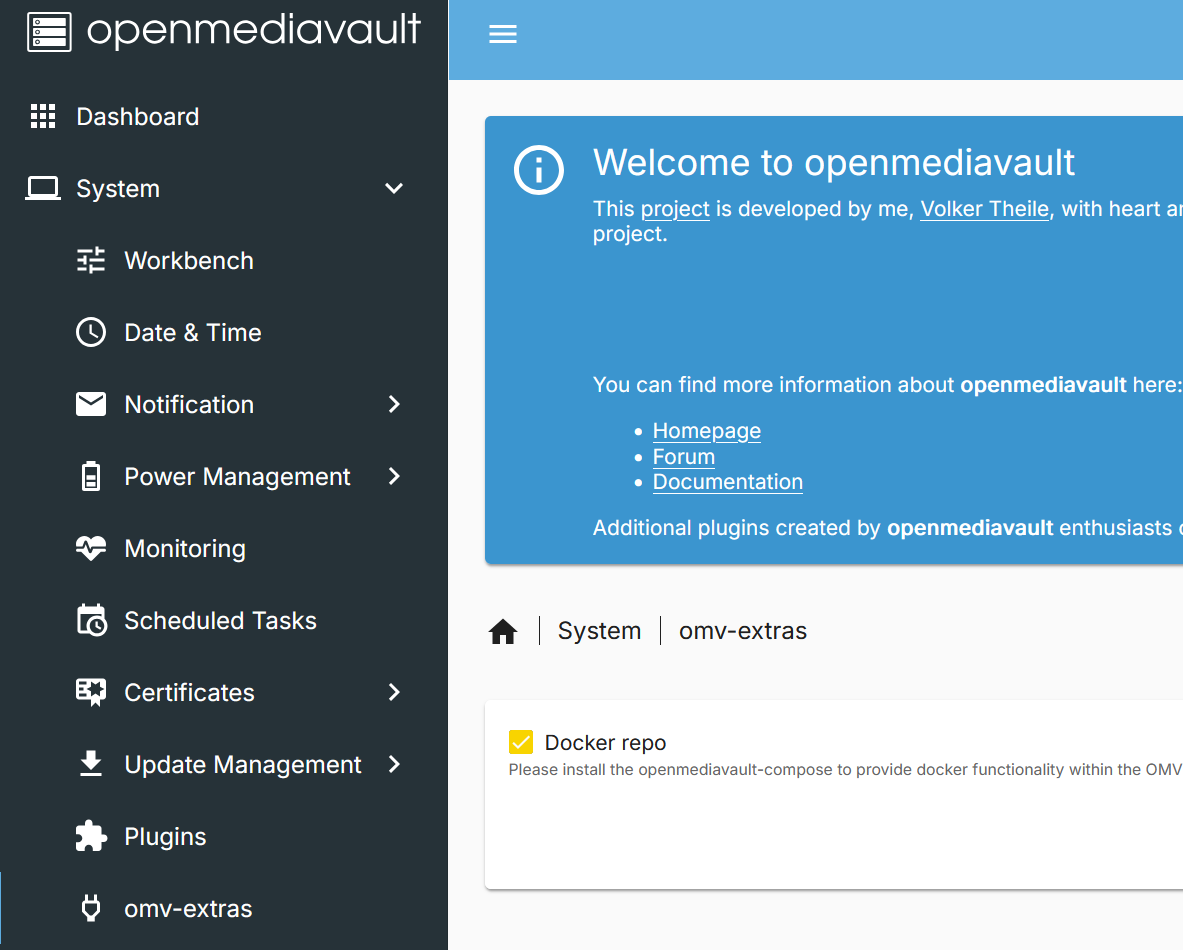Visit the Forum link
The image size is (1183, 950).
[x=684, y=457]
